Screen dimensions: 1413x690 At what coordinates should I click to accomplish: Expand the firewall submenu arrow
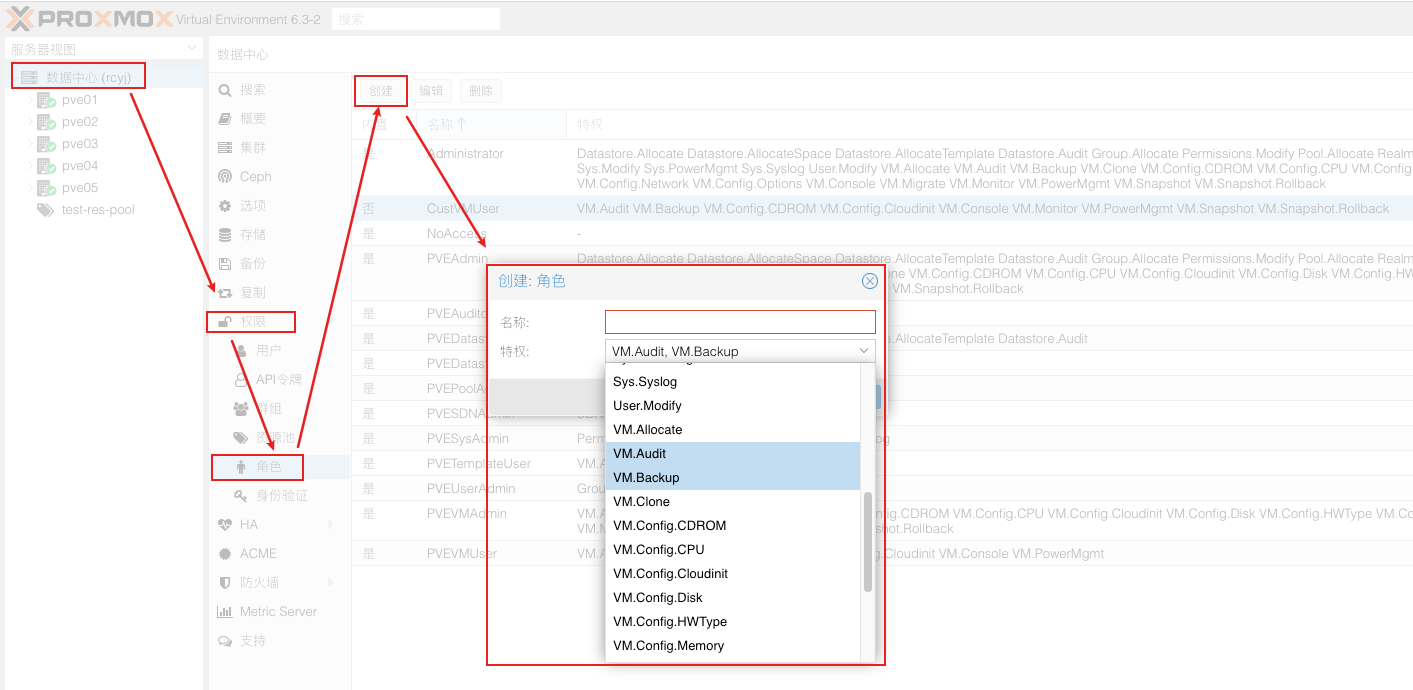pos(331,583)
